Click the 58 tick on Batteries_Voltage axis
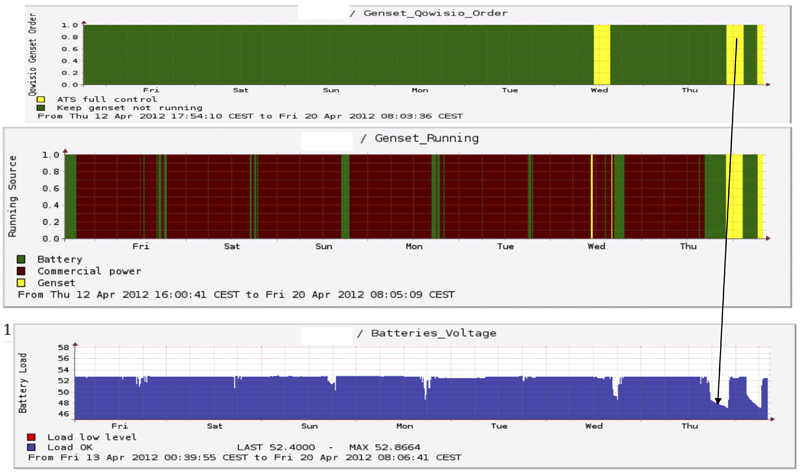 [x=63, y=347]
